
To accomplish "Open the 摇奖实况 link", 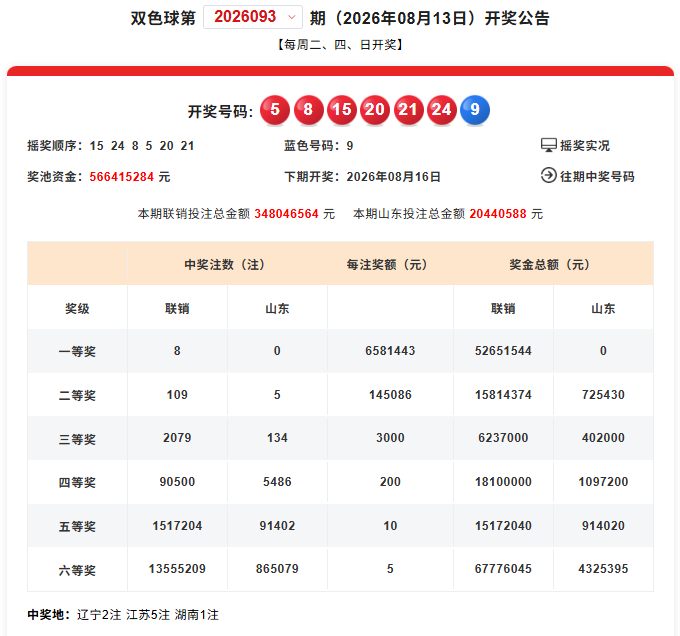I will [585, 145].
